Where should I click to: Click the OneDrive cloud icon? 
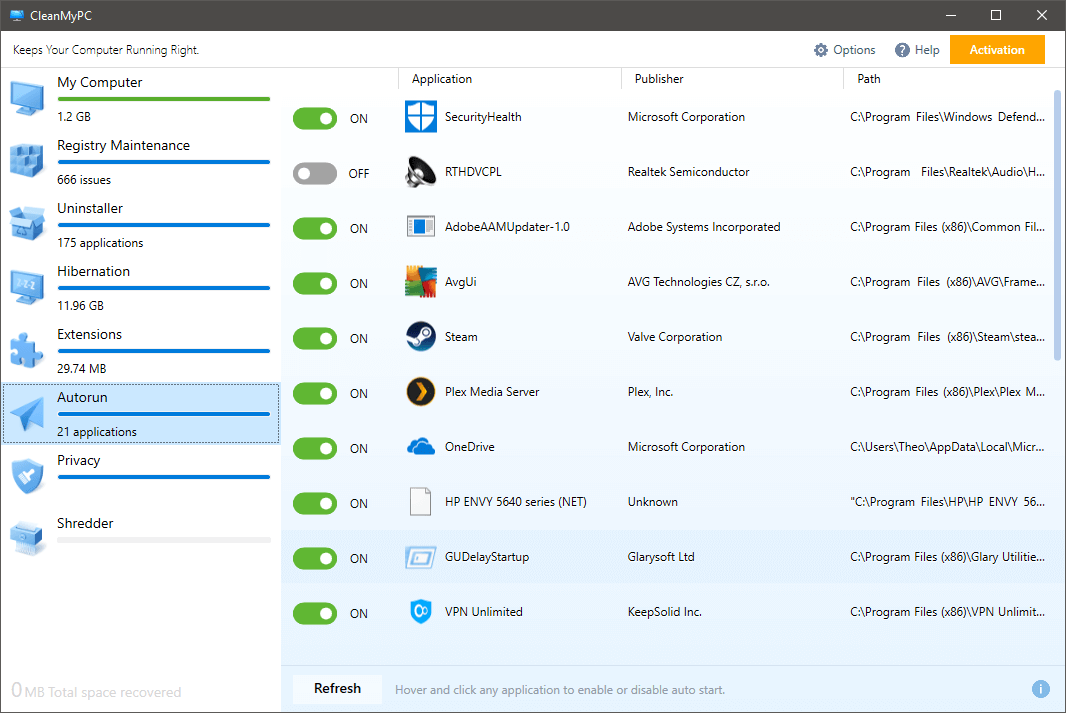[x=421, y=447]
